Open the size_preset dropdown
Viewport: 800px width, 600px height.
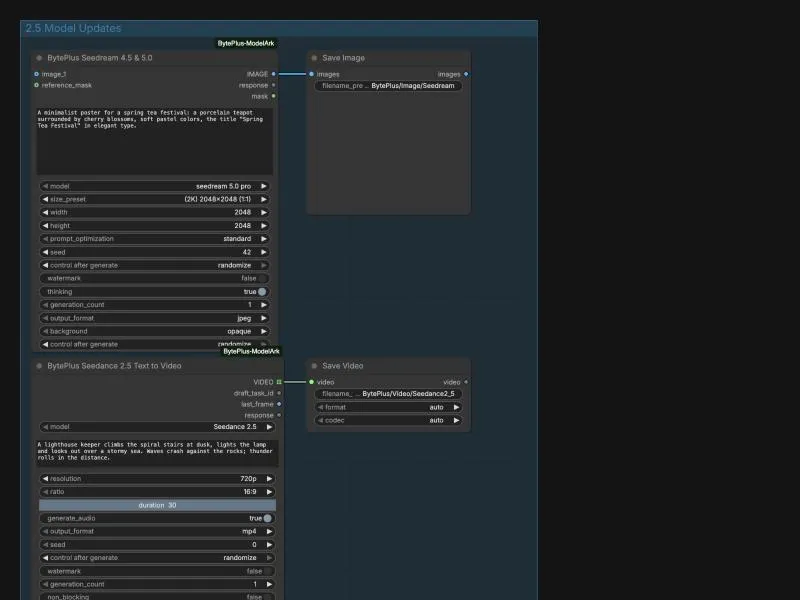coord(154,199)
